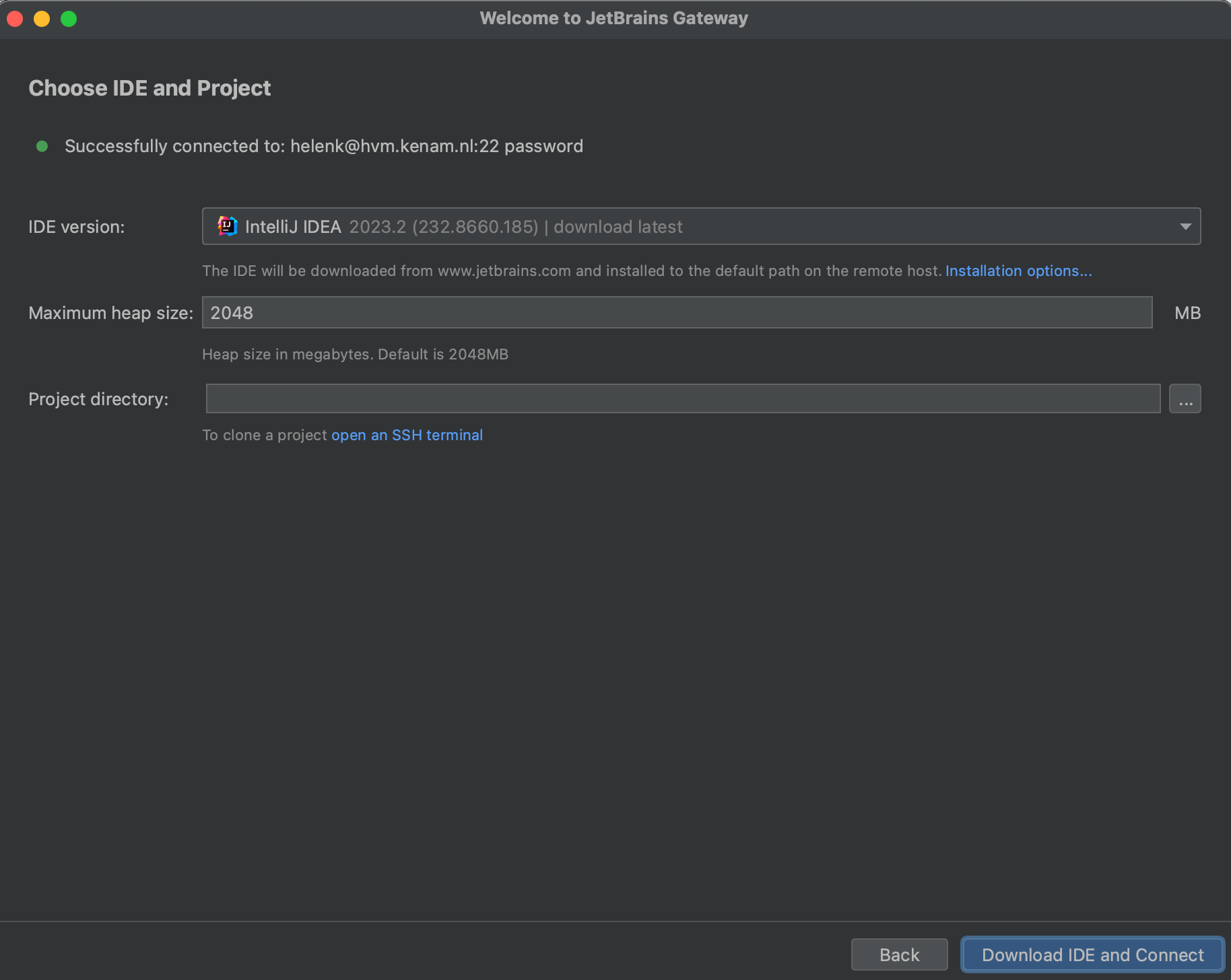Image resolution: width=1231 pixels, height=980 pixels.
Task: Open Installation options link
Action: point(1018,271)
